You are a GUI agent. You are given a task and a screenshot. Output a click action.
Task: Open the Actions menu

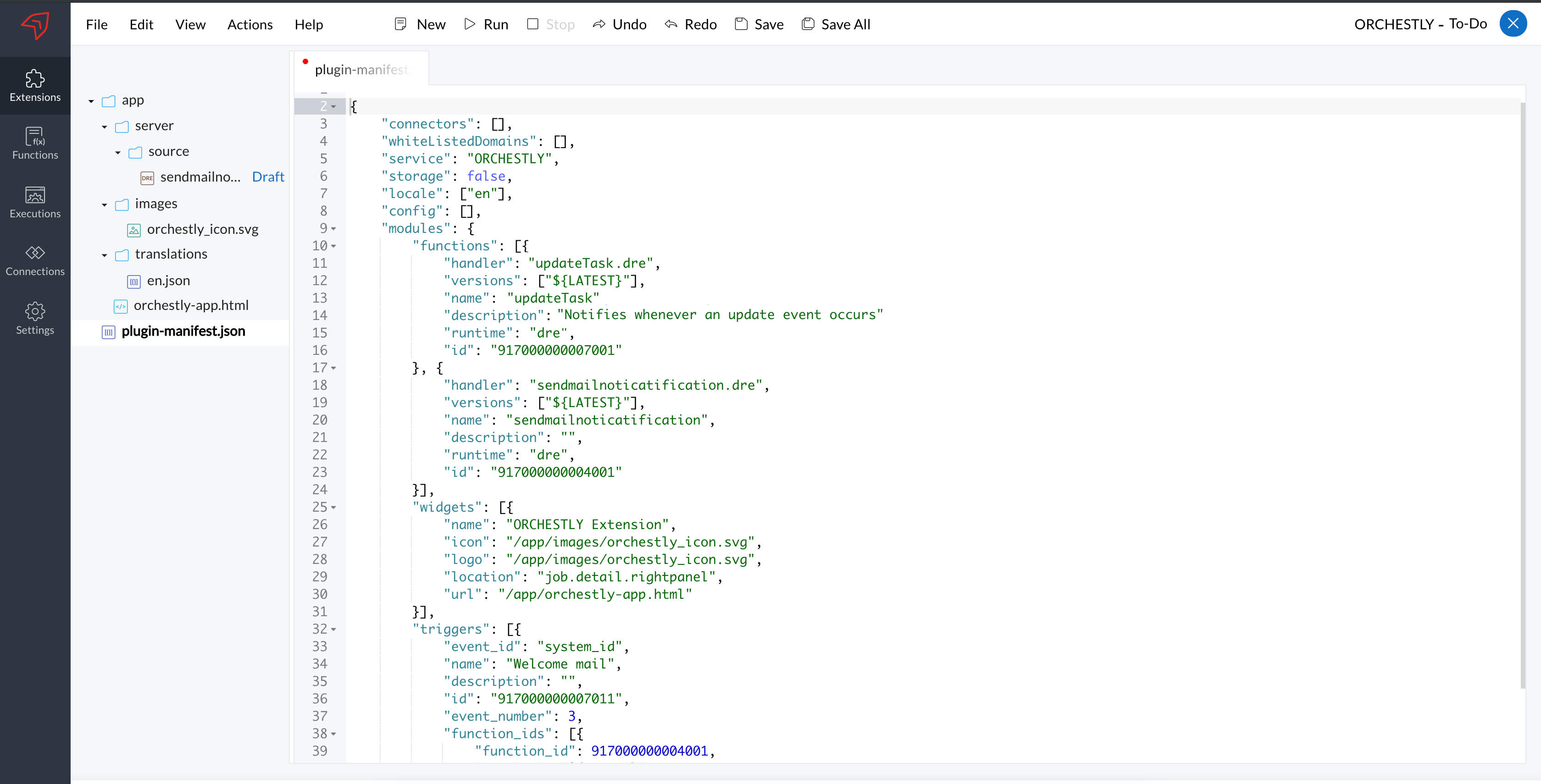[x=249, y=24]
